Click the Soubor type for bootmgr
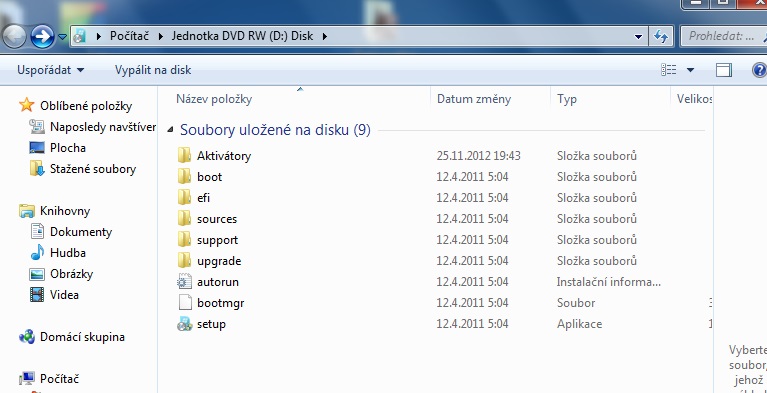Image resolution: width=767 pixels, height=393 pixels. pyautogui.click(x=576, y=303)
